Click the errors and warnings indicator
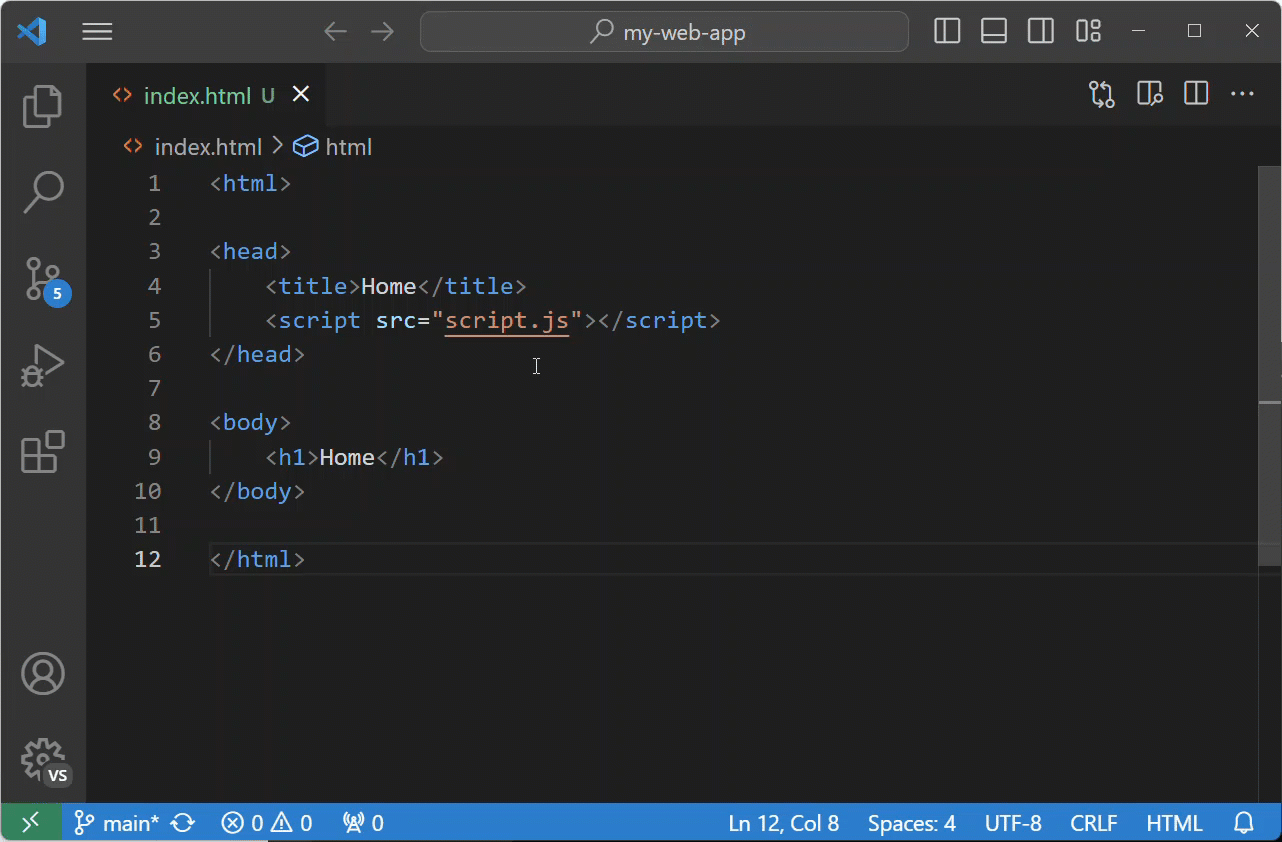The height and width of the screenshot is (842, 1282). (x=265, y=822)
